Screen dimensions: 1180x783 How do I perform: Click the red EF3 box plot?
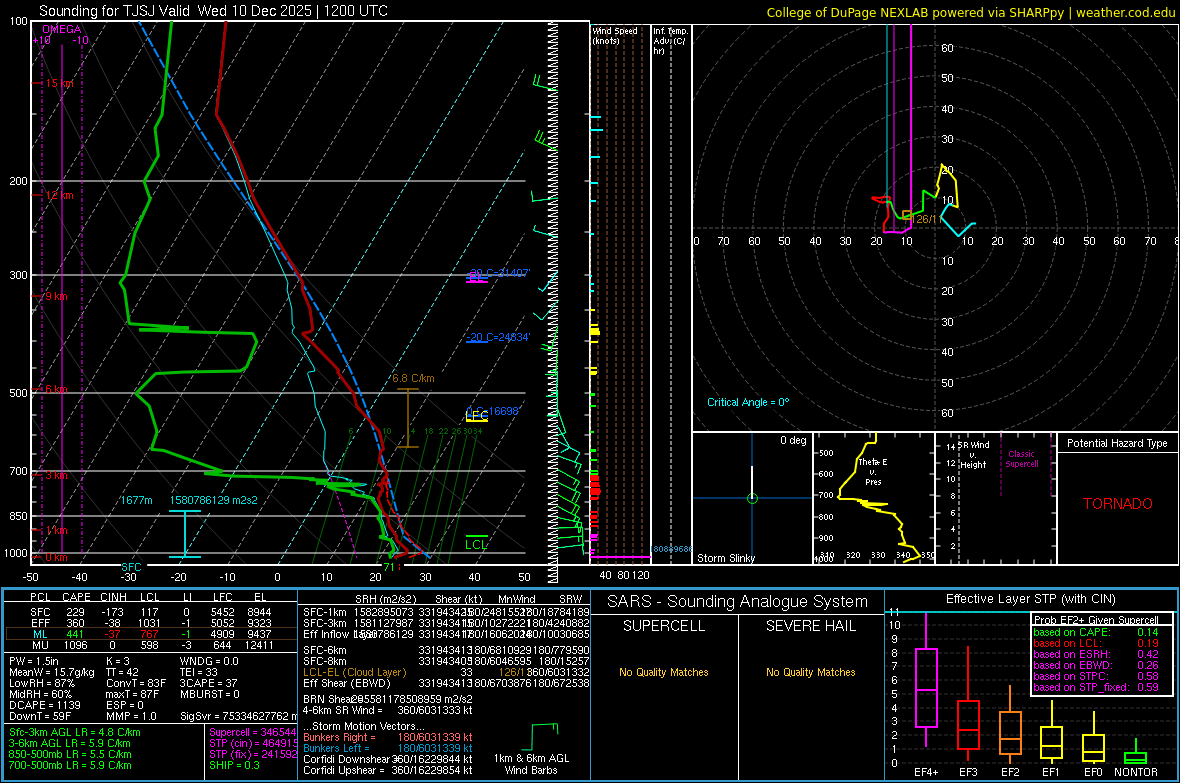[x=968, y=724]
